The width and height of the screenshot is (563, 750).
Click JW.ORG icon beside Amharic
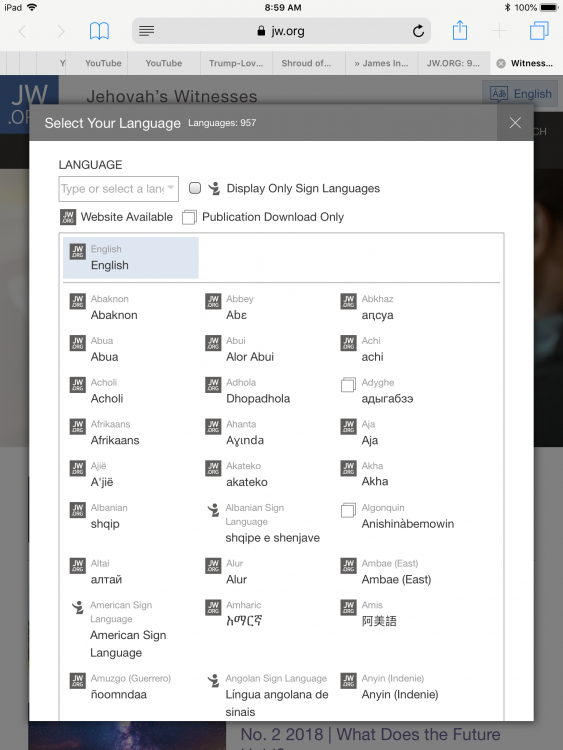[213, 607]
